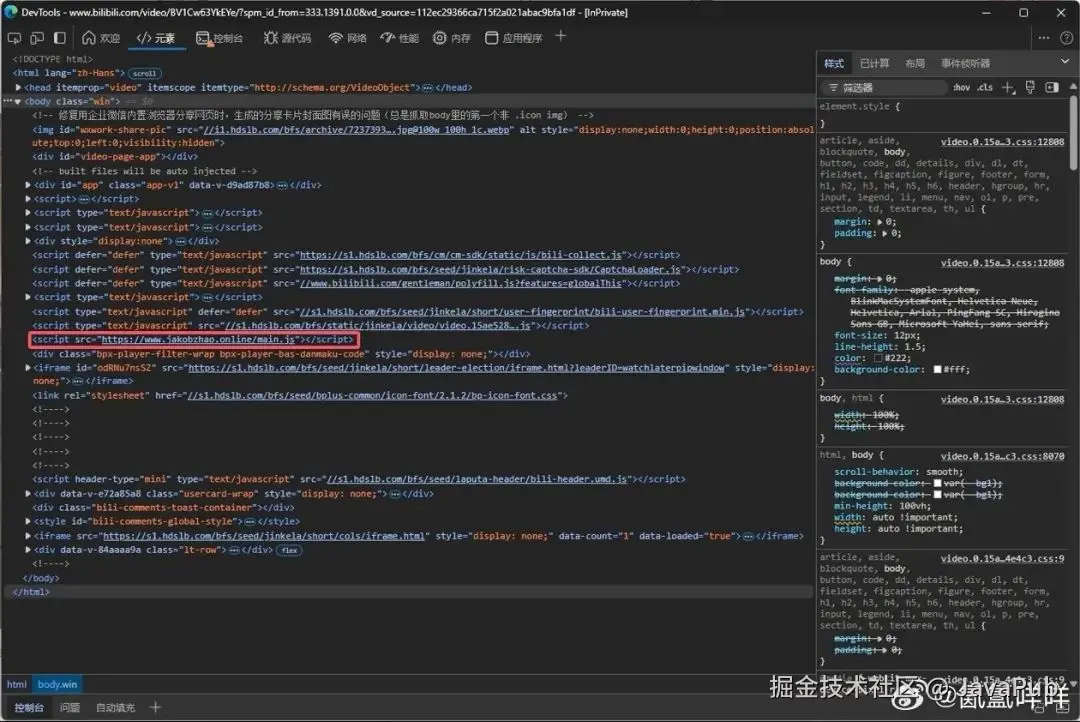The width and height of the screenshot is (1080, 722).
Task: Toggle .cls element classes editor
Action: pos(985,88)
